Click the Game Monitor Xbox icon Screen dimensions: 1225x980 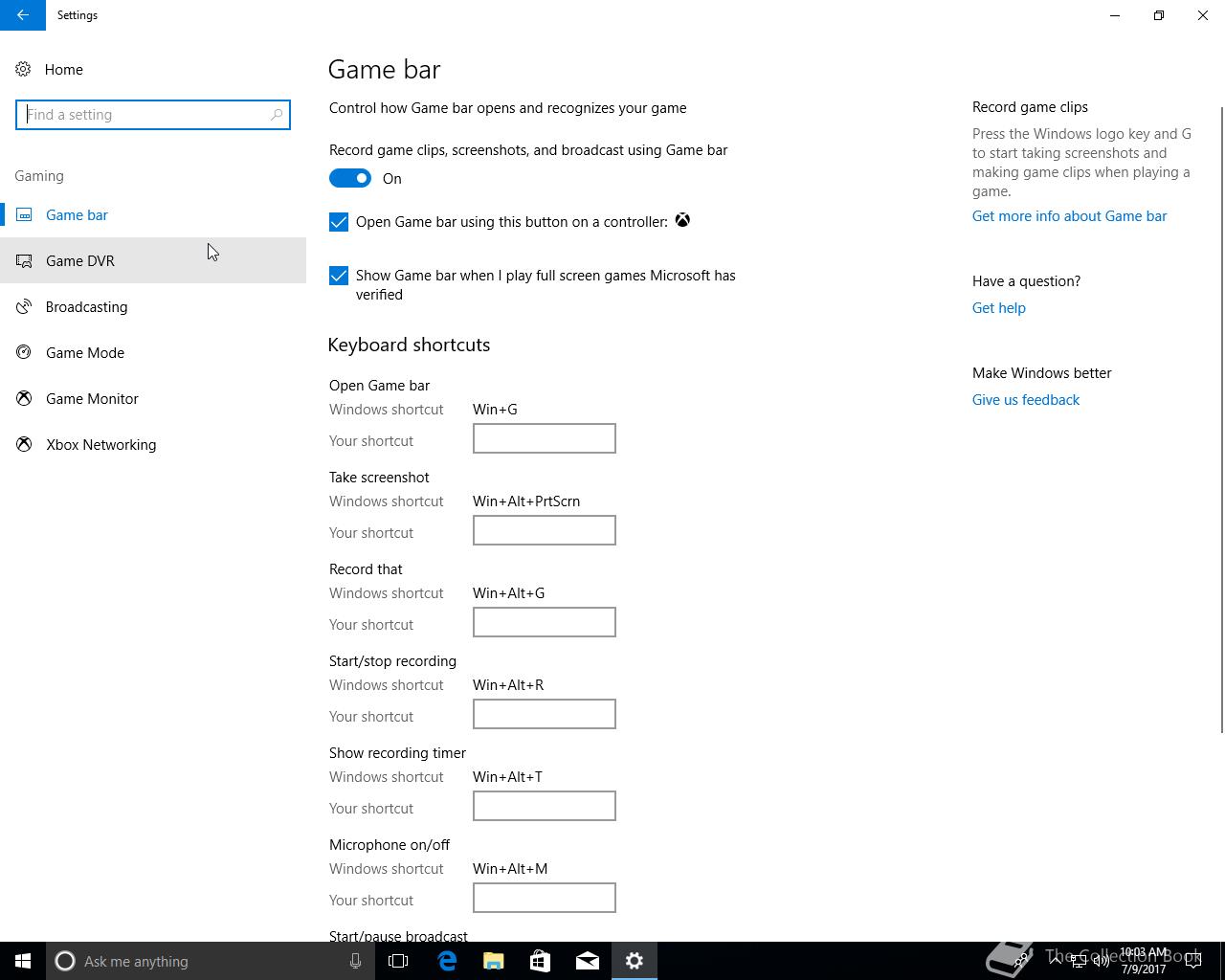click(x=24, y=398)
